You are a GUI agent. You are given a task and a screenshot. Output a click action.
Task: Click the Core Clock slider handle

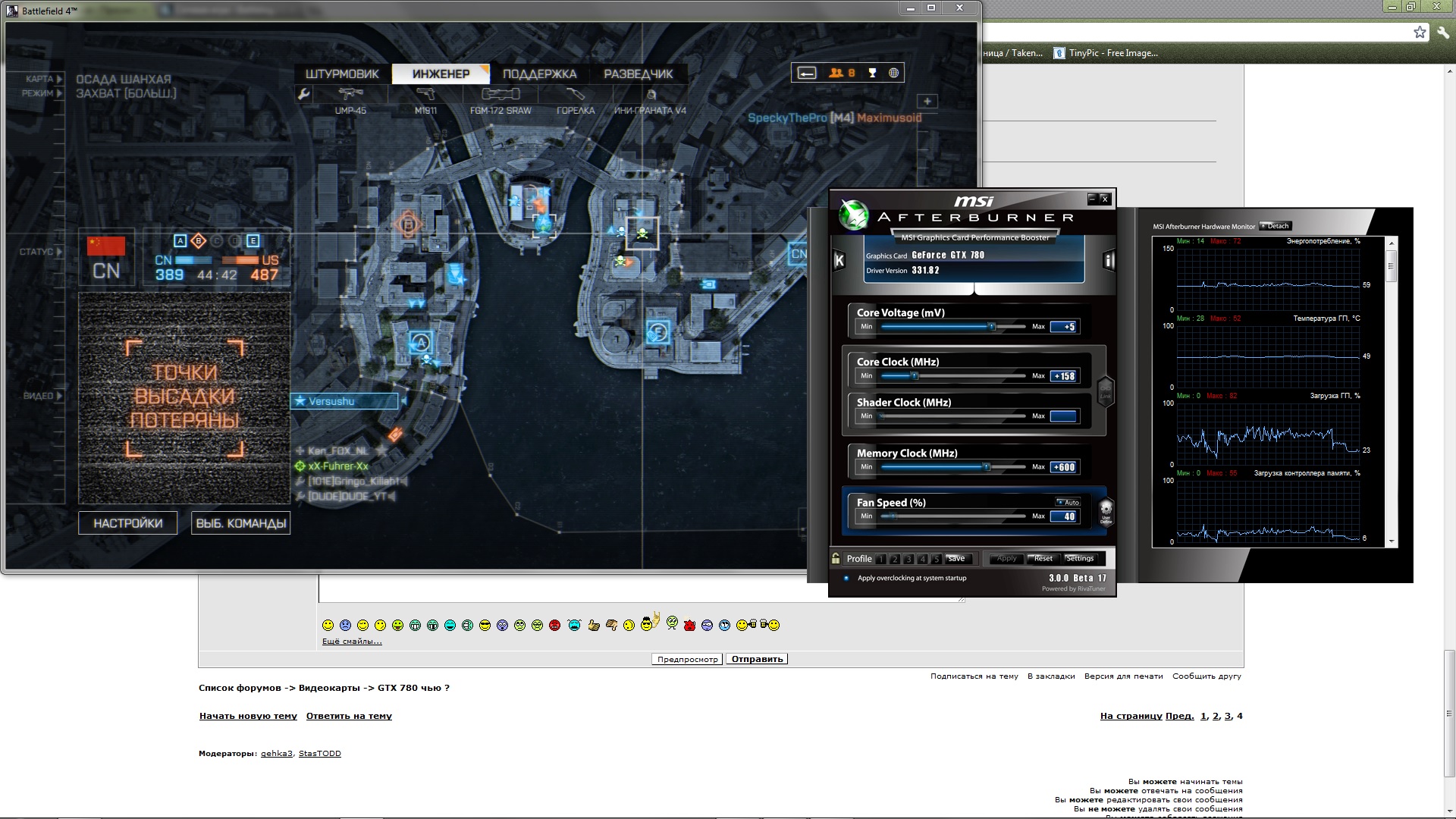point(915,376)
